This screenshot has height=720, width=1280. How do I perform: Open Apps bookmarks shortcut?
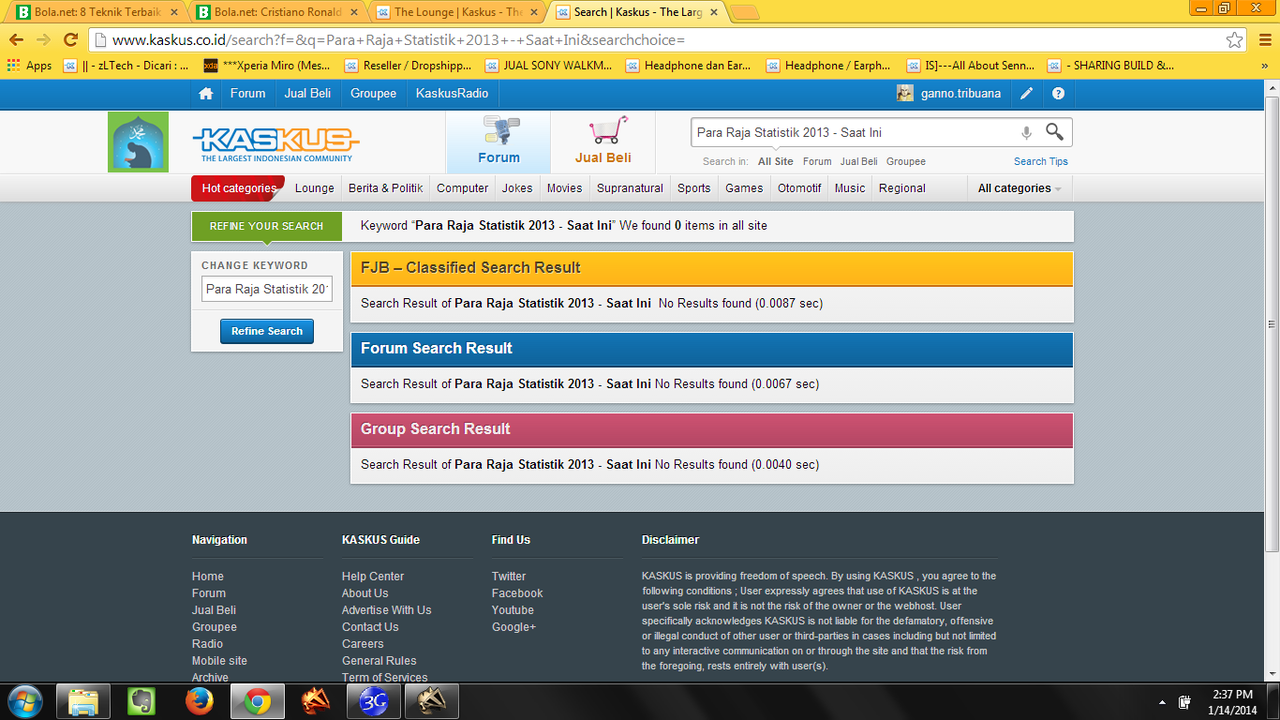[29, 65]
